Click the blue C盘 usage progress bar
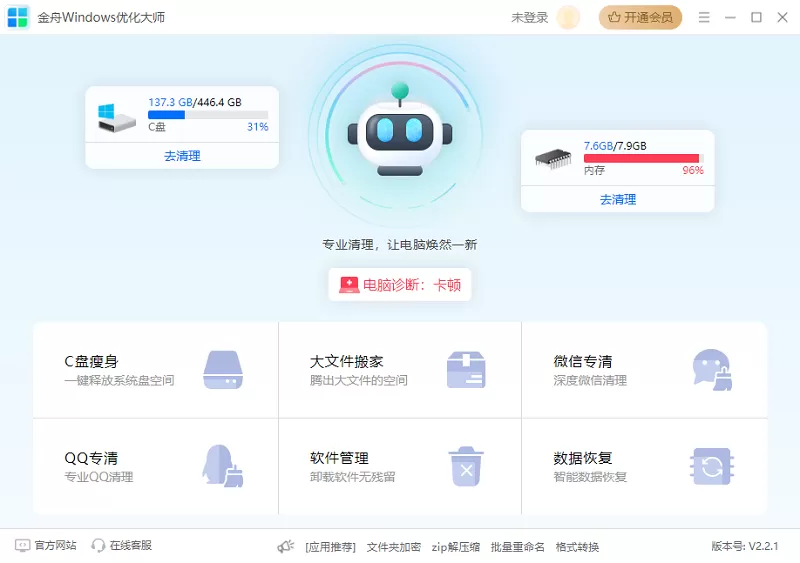This screenshot has width=800, height=563. 208,115
